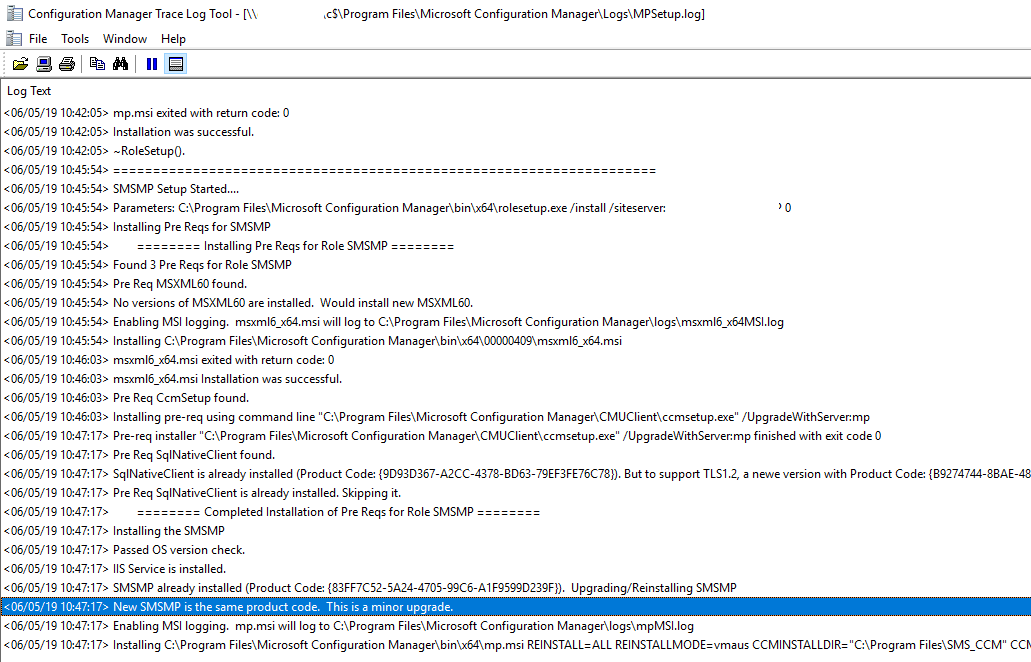
Task: Open the File menu
Action: pyautogui.click(x=38, y=39)
